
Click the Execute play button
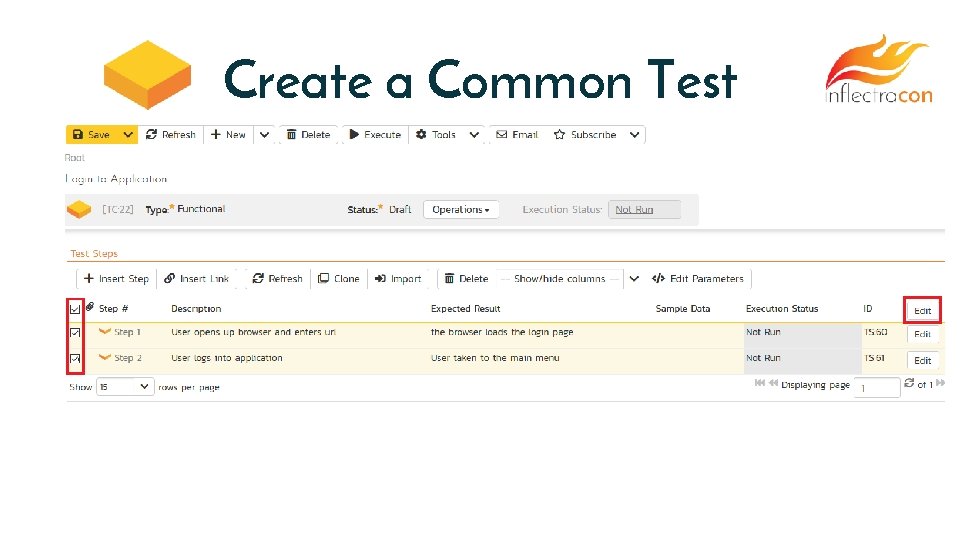(x=374, y=135)
